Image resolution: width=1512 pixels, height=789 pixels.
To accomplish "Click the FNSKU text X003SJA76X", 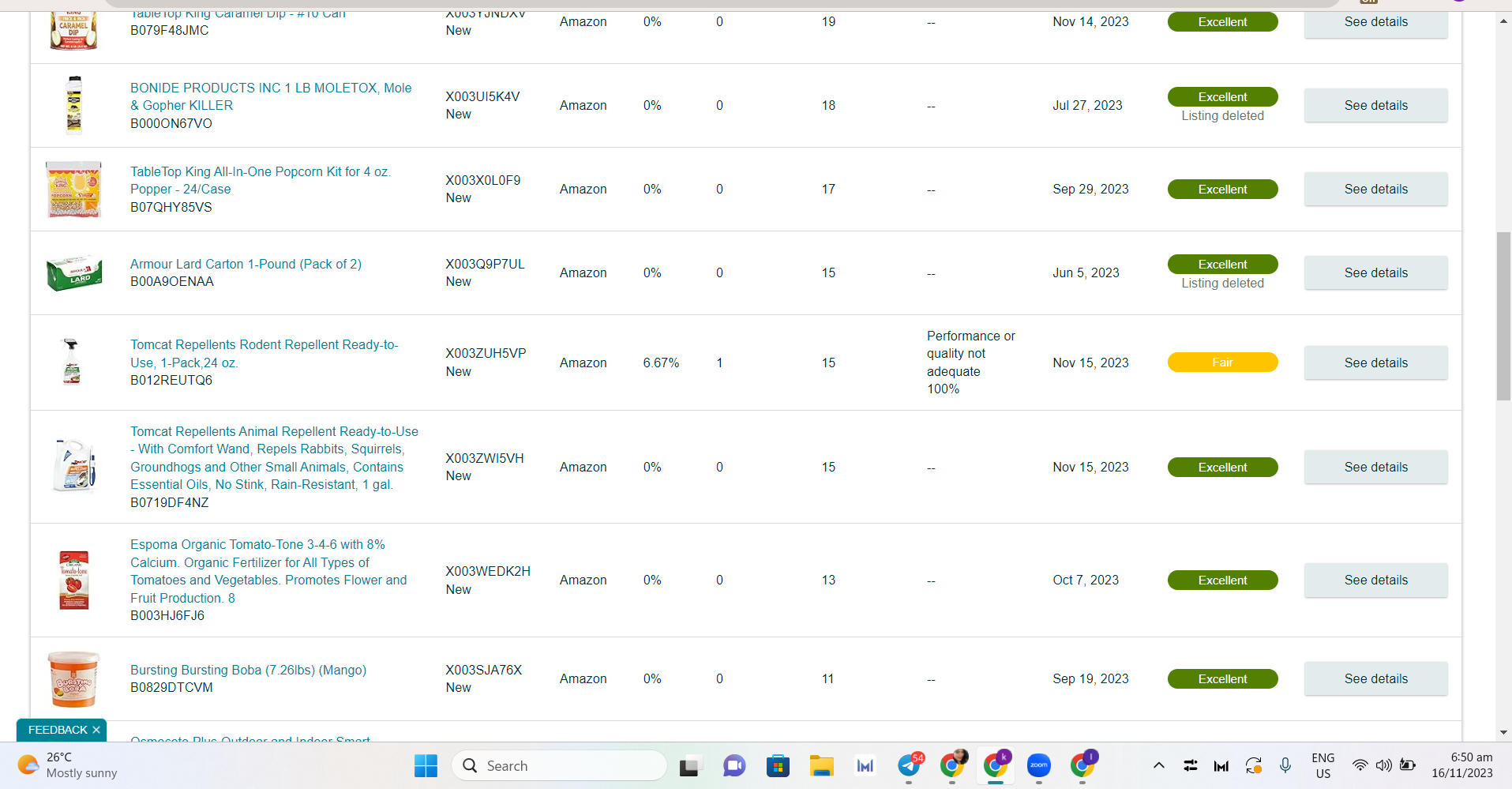I will (x=484, y=670).
